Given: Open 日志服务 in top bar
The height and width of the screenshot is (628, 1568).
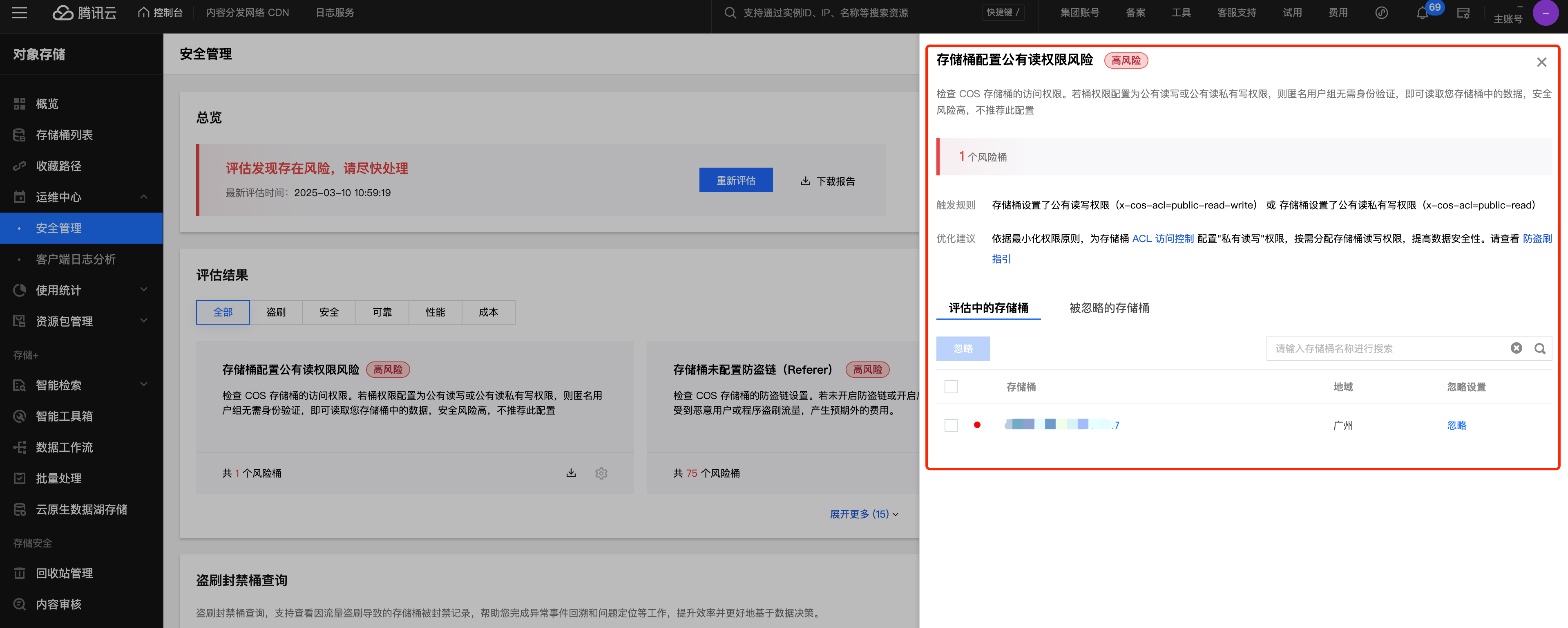Looking at the screenshot, I should pos(335,13).
